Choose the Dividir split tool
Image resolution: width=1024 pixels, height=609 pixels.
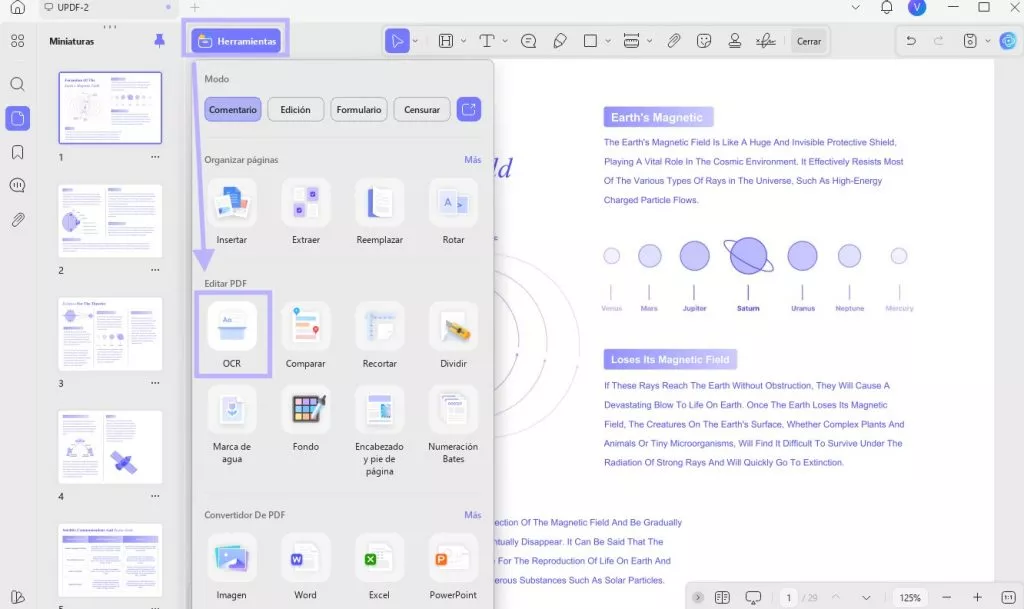[453, 326]
